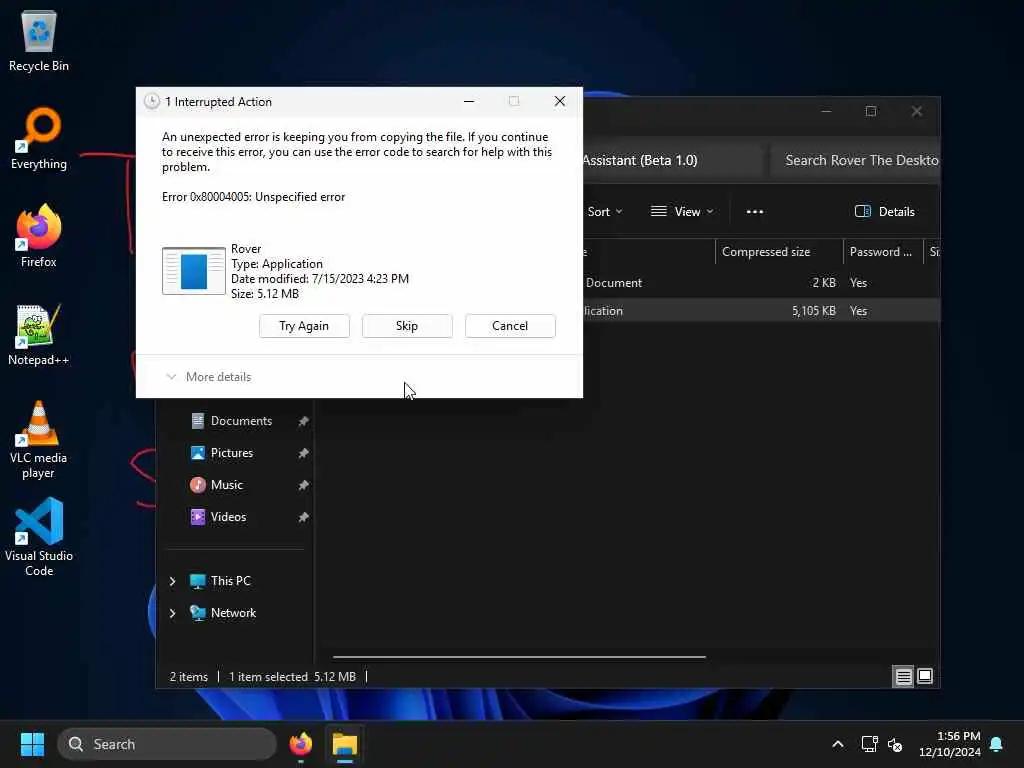Open the muted volume tray icon
1024x768 pixels.
pyautogui.click(x=895, y=744)
